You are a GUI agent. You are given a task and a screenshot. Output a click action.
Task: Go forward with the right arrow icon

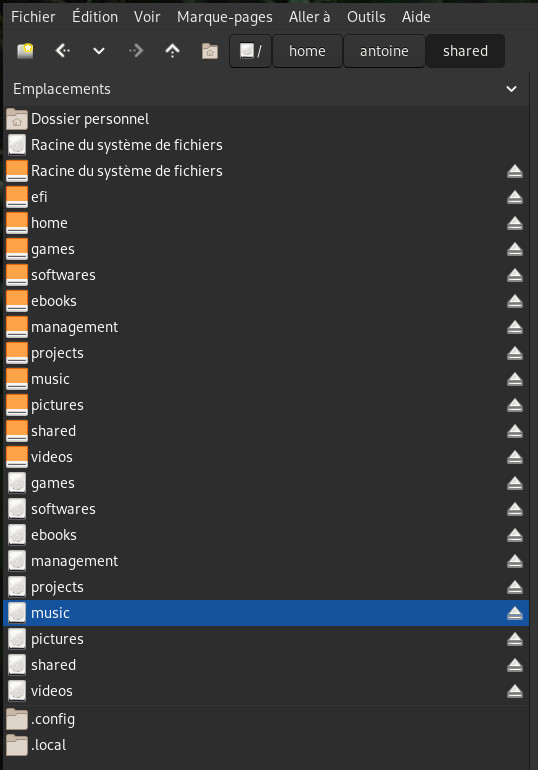[x=136, y=50]
